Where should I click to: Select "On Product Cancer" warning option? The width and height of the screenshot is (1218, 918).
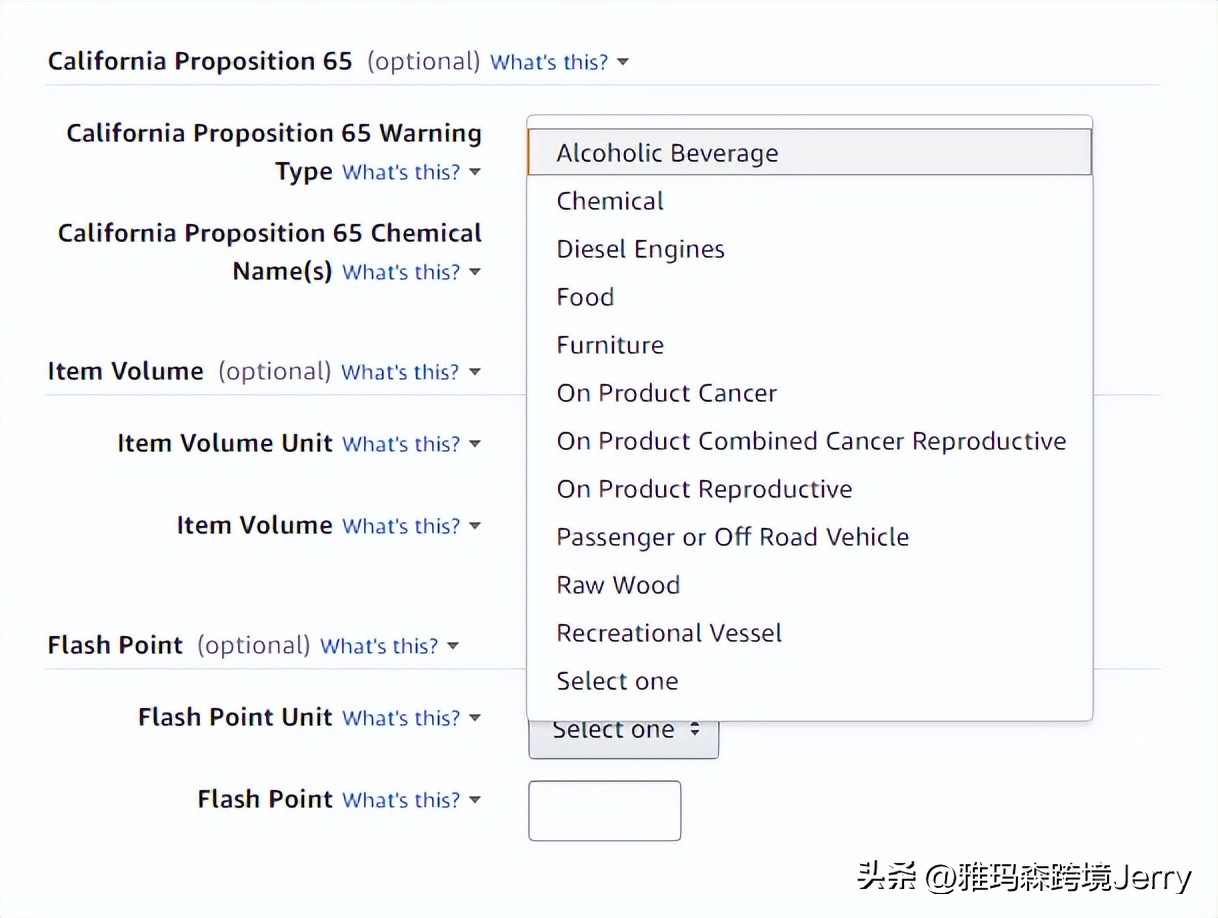[x=666, y=393]
